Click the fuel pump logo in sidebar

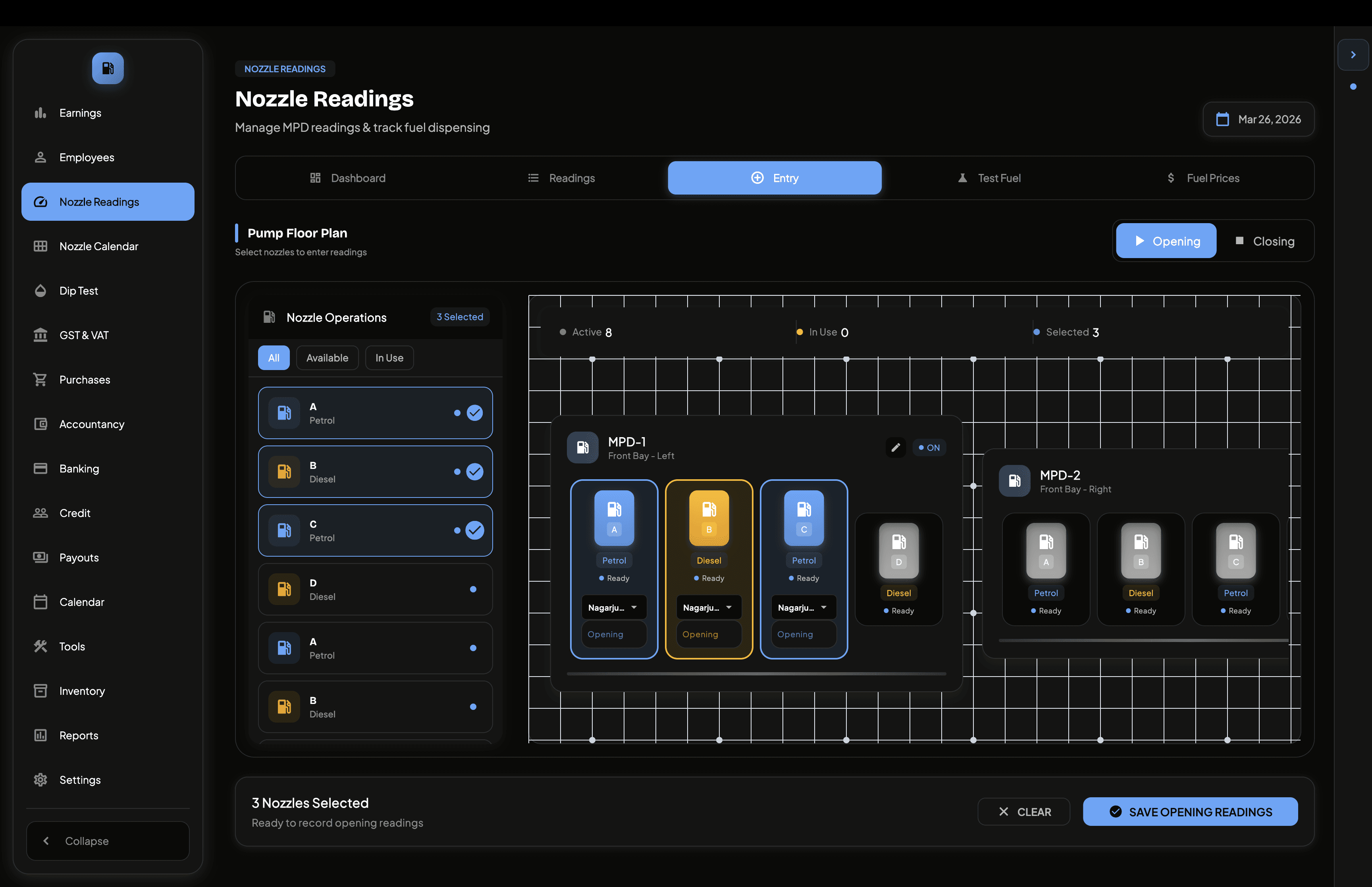click(108, 69)
